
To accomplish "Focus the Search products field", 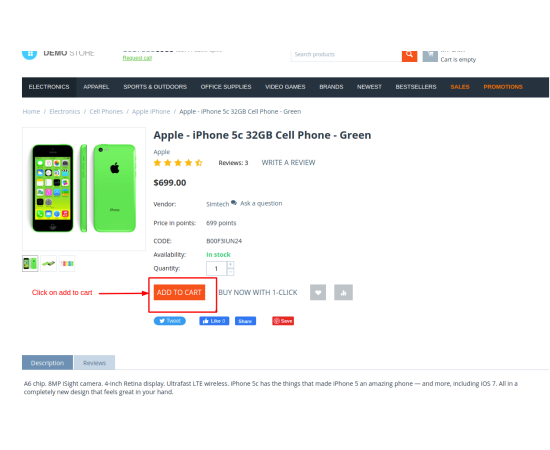I will pos(347,55).
